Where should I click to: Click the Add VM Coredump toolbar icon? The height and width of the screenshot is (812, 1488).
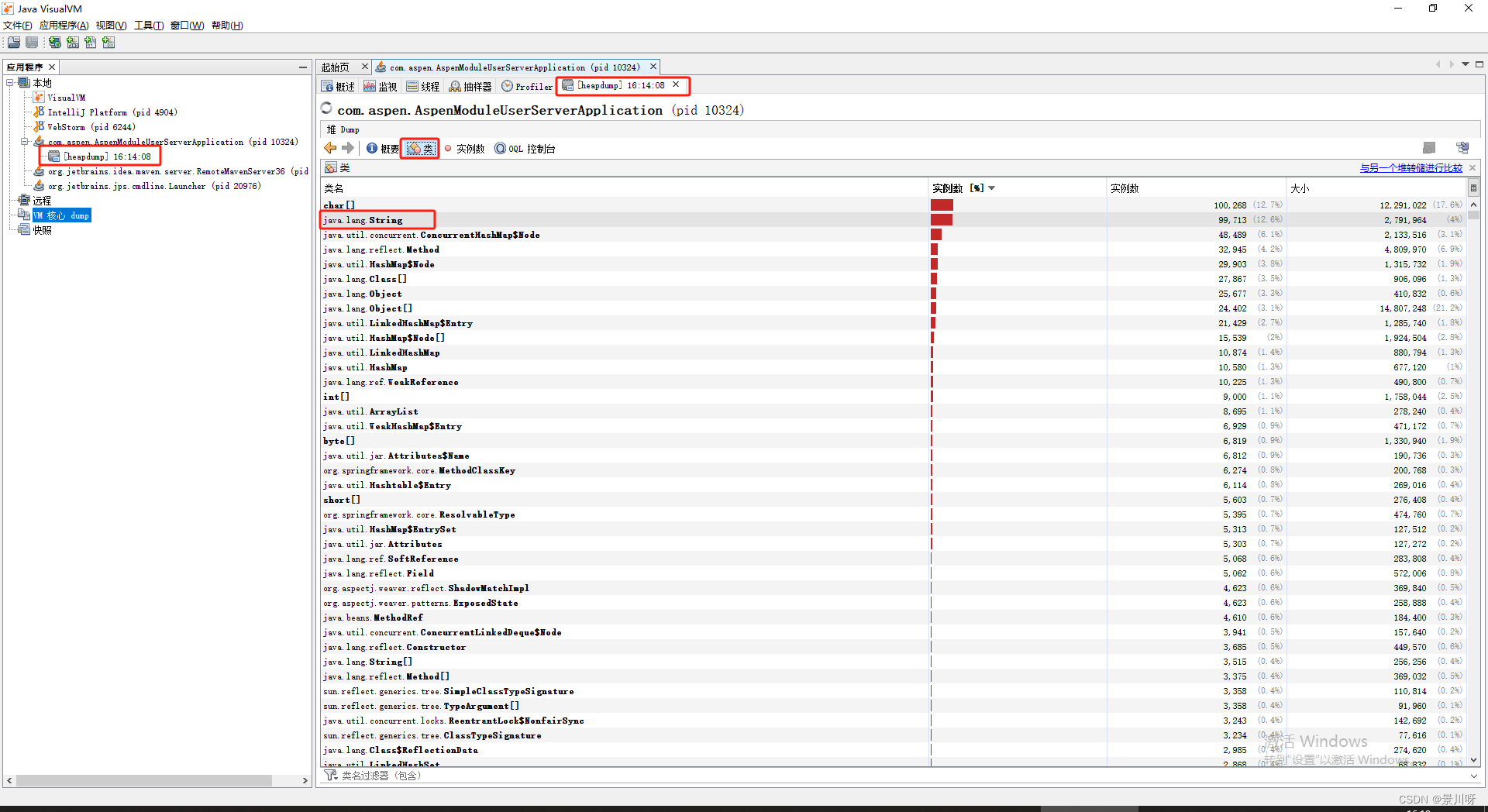91,43
